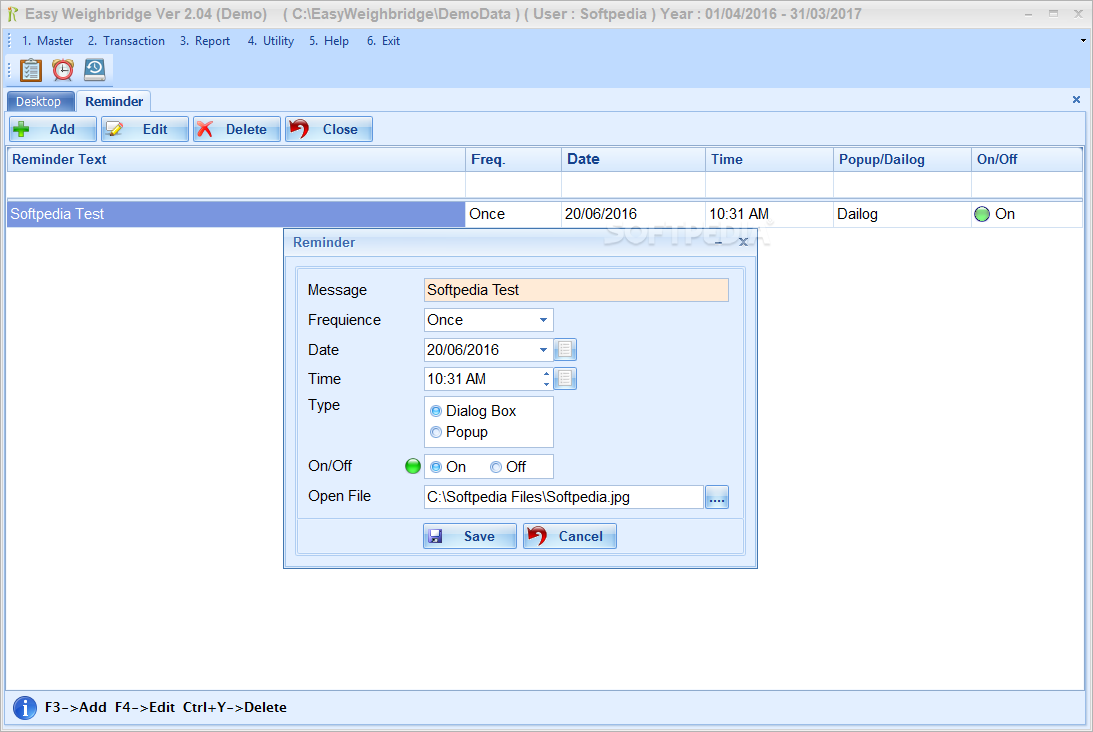The width and height of the screenshot is (1093, 732).
Task: Click the icon beside the Time field
Action: click(x=565, y=379)
